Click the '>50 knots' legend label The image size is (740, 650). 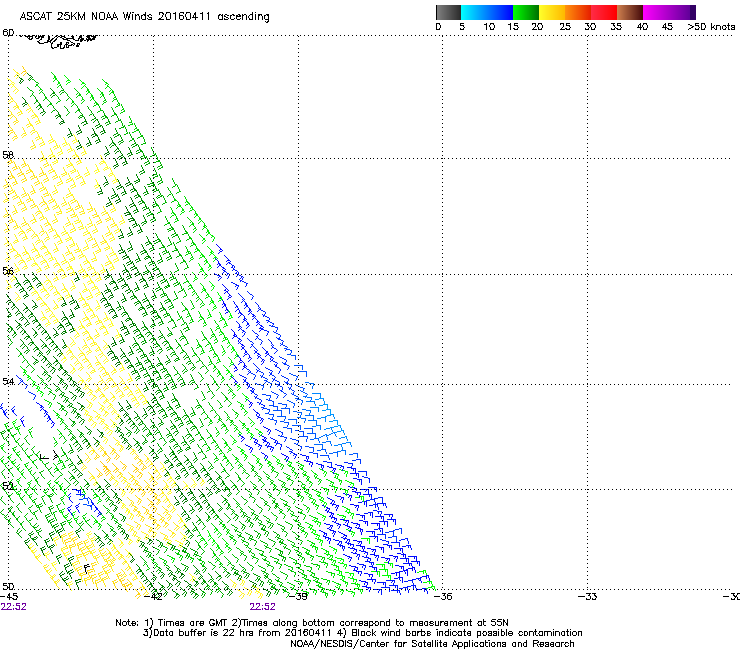(711, 27)
